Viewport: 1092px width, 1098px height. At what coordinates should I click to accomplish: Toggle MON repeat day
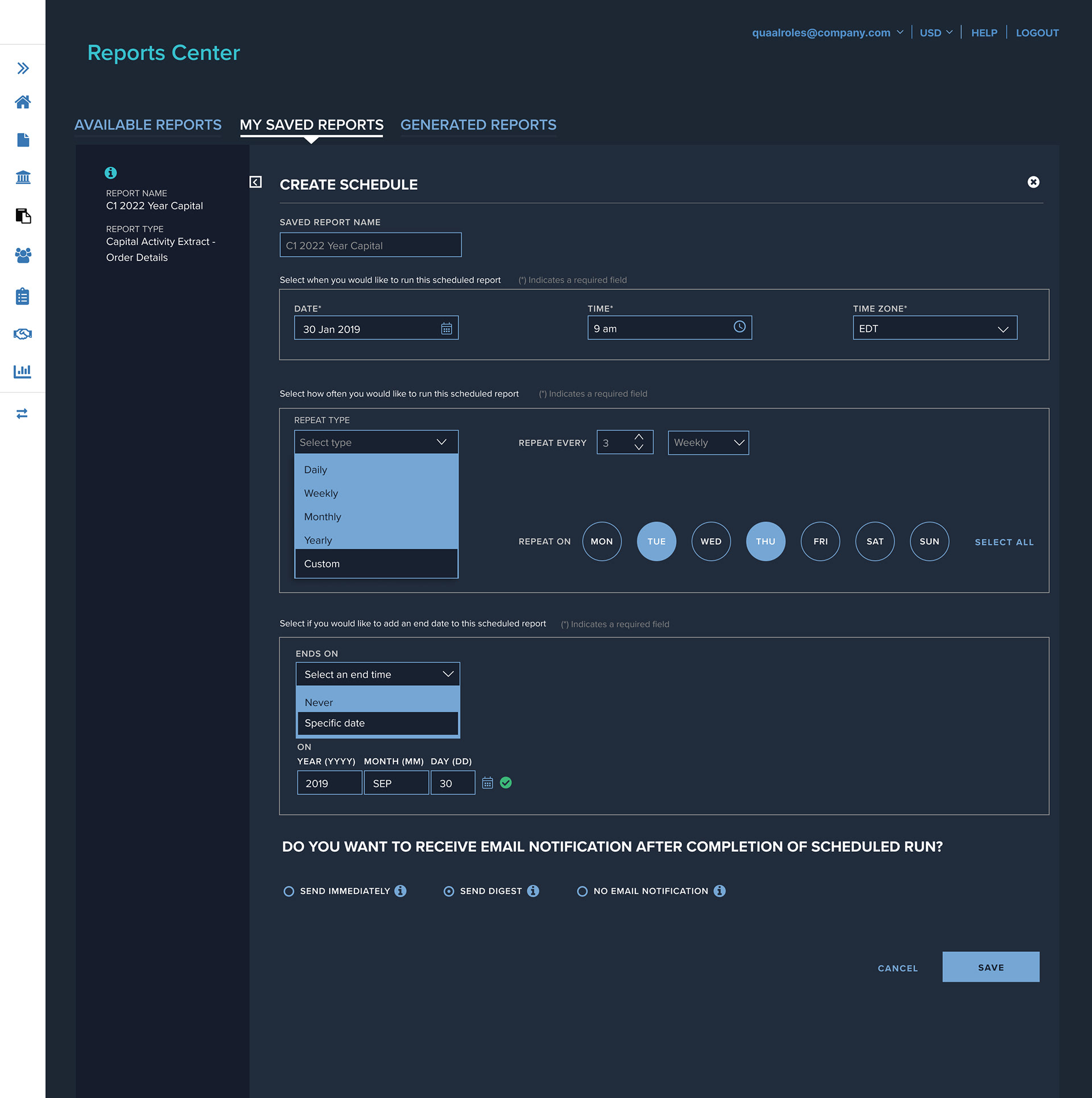coord(602,541)
